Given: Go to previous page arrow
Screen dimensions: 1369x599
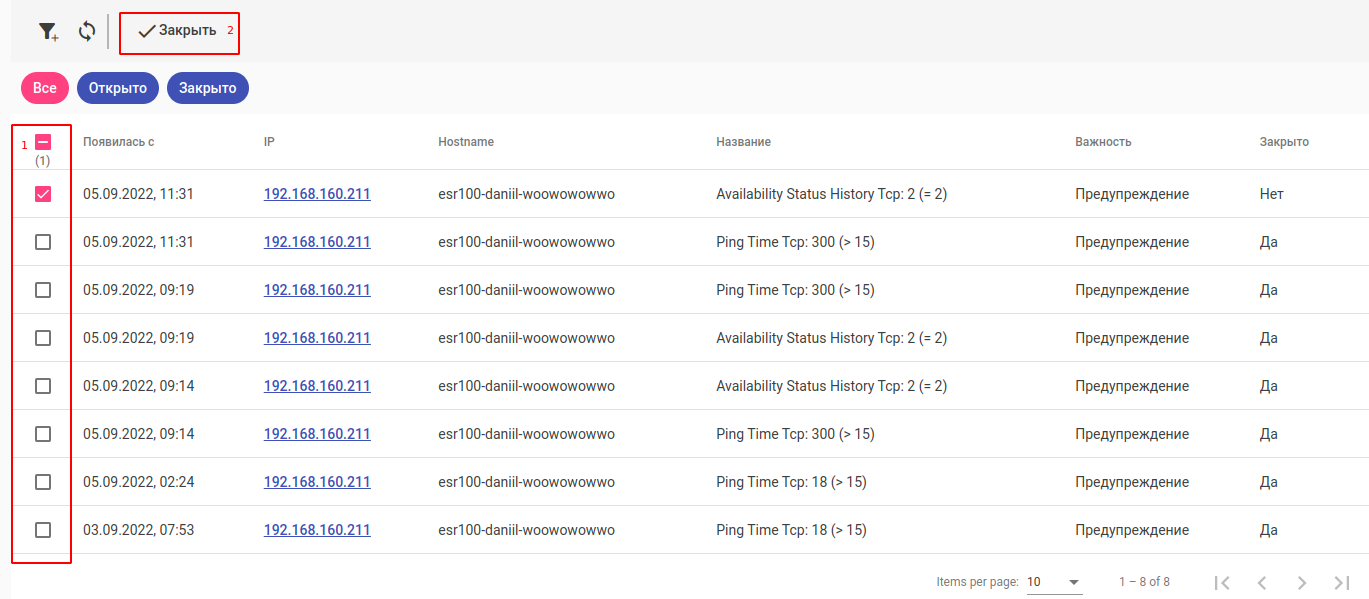Looking at the screenshot, I should tap(1262, 582).
